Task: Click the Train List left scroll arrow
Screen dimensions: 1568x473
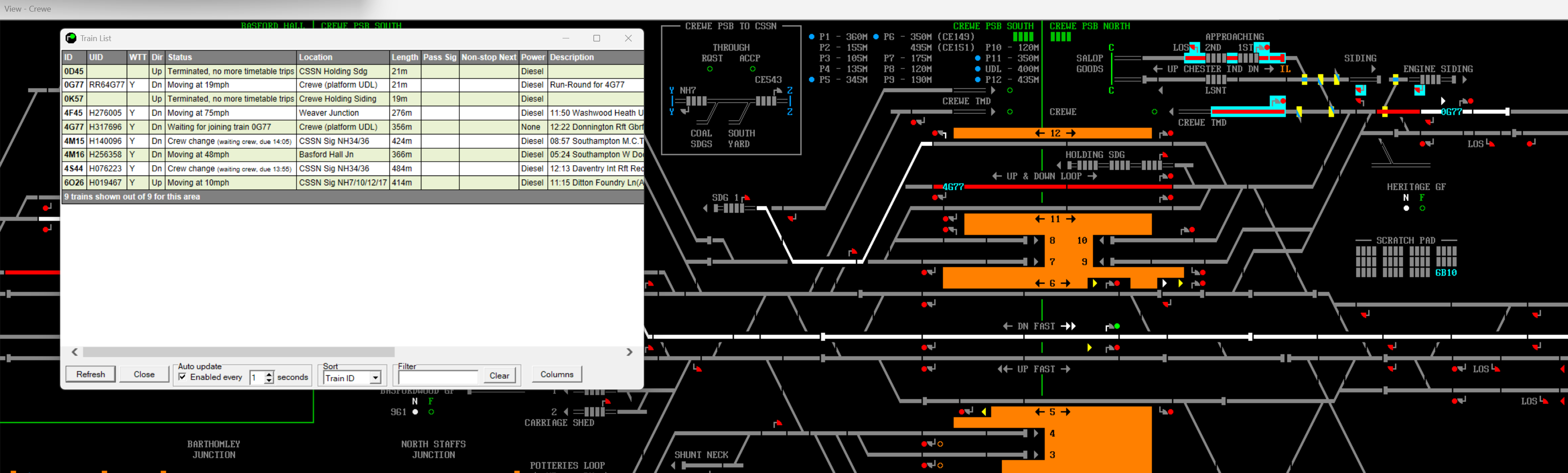Action: point(74,352)
